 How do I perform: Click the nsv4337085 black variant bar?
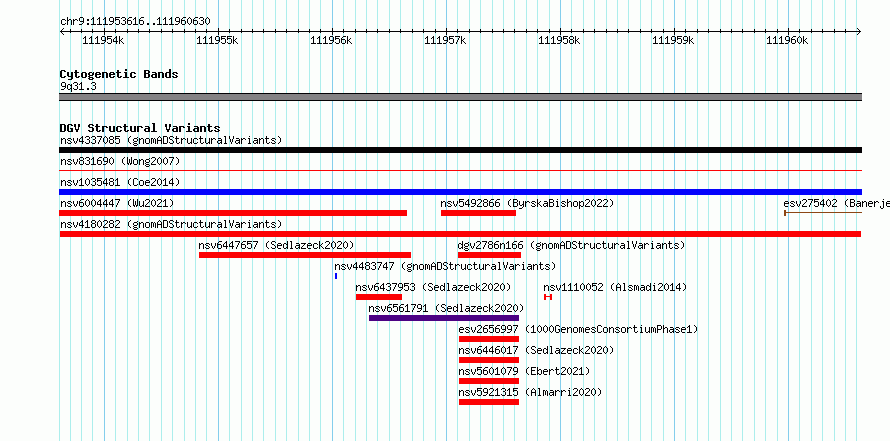tap(460, 150)
